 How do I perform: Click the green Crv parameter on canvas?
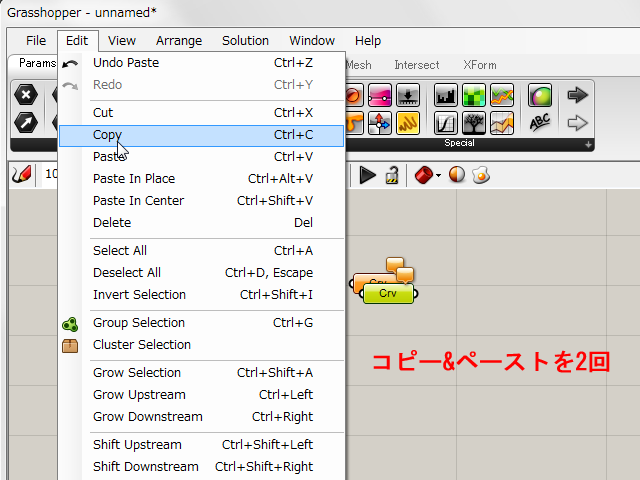pos(388,293)
